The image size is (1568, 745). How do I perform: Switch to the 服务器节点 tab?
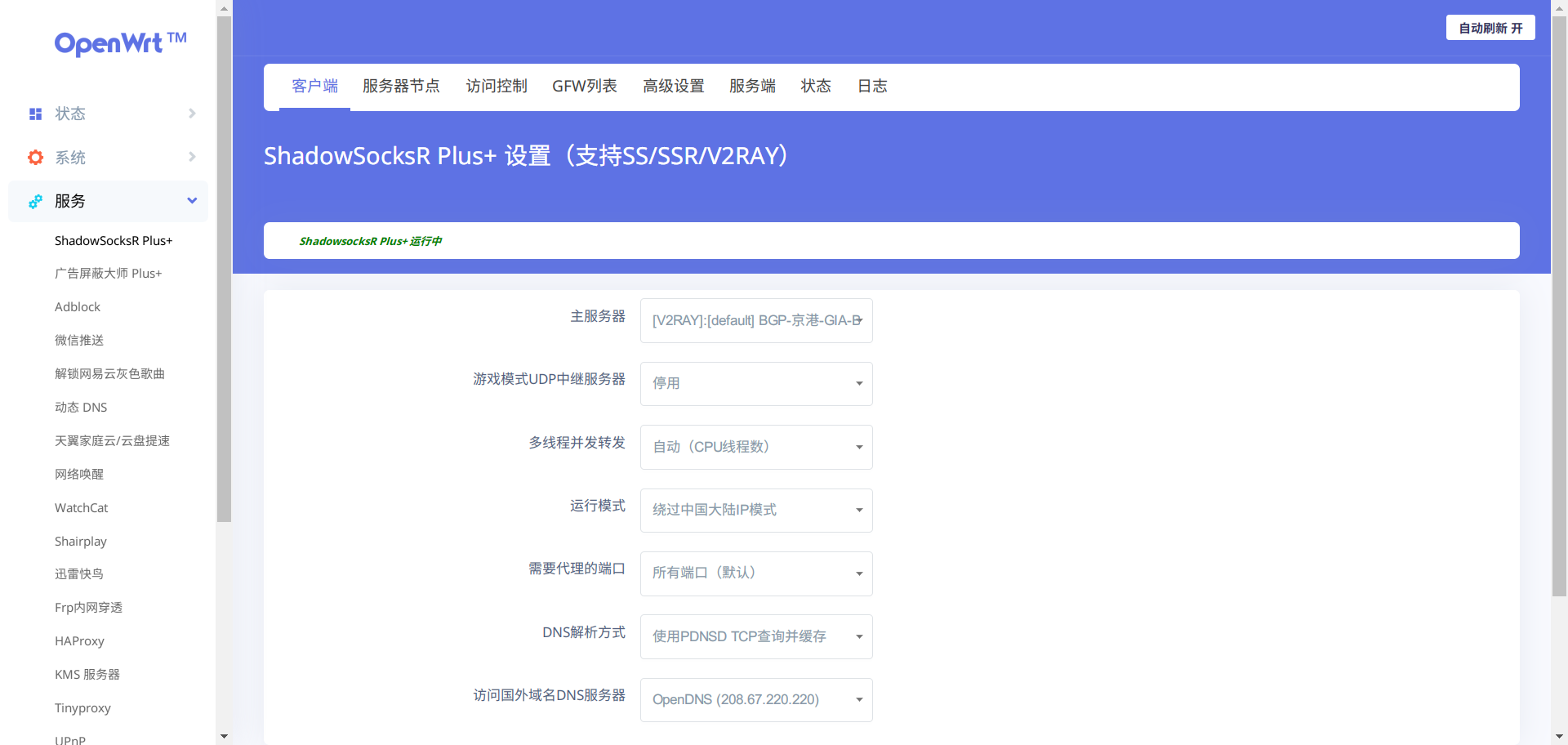(x=401, y=86)
